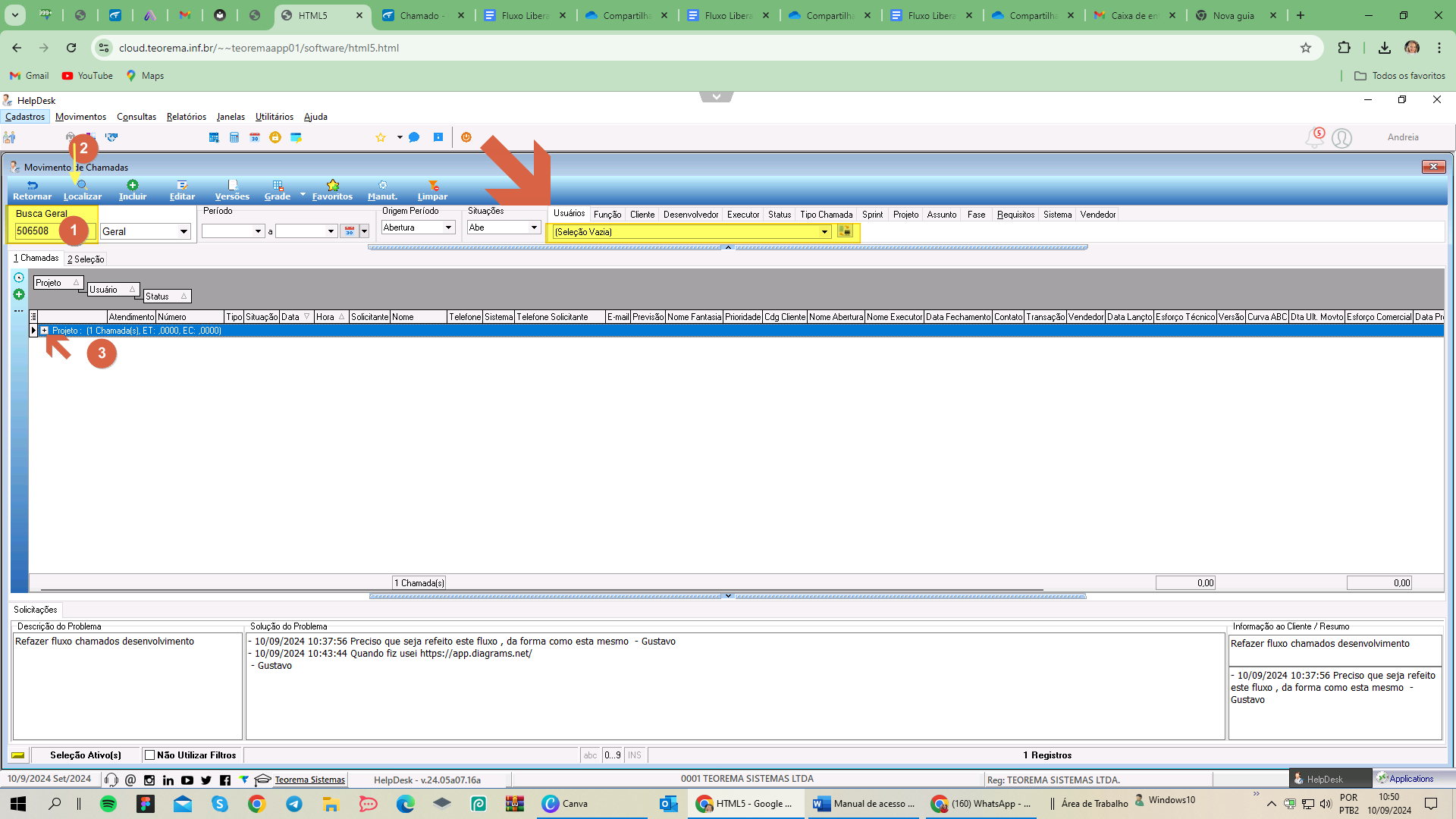Click the green add-group circle icon
The height and width of the screenshot is (819, 1456).
pos(19,294)
